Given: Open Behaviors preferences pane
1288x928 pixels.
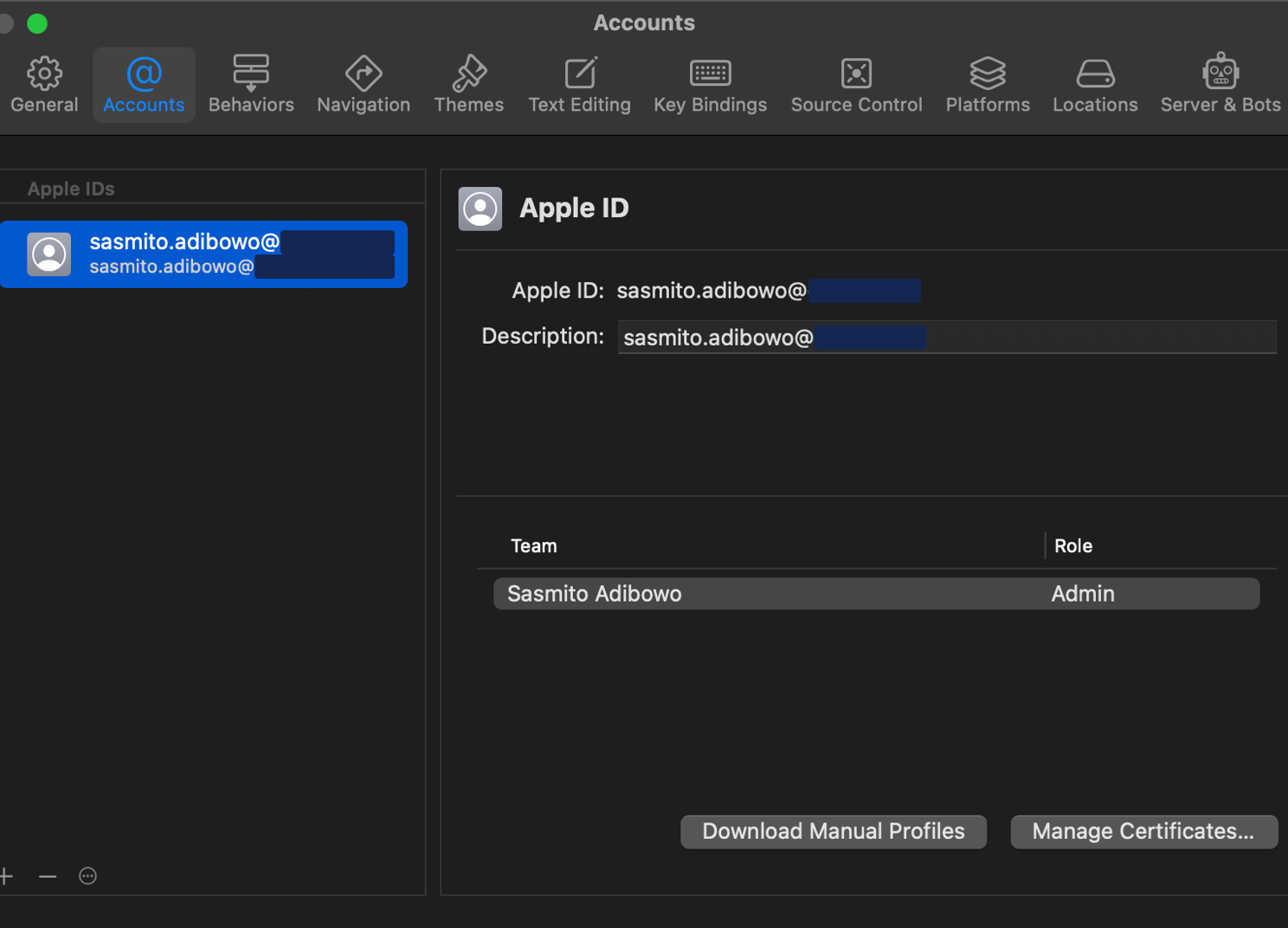Looking at the screenshot, I should (x=251, y=85).
